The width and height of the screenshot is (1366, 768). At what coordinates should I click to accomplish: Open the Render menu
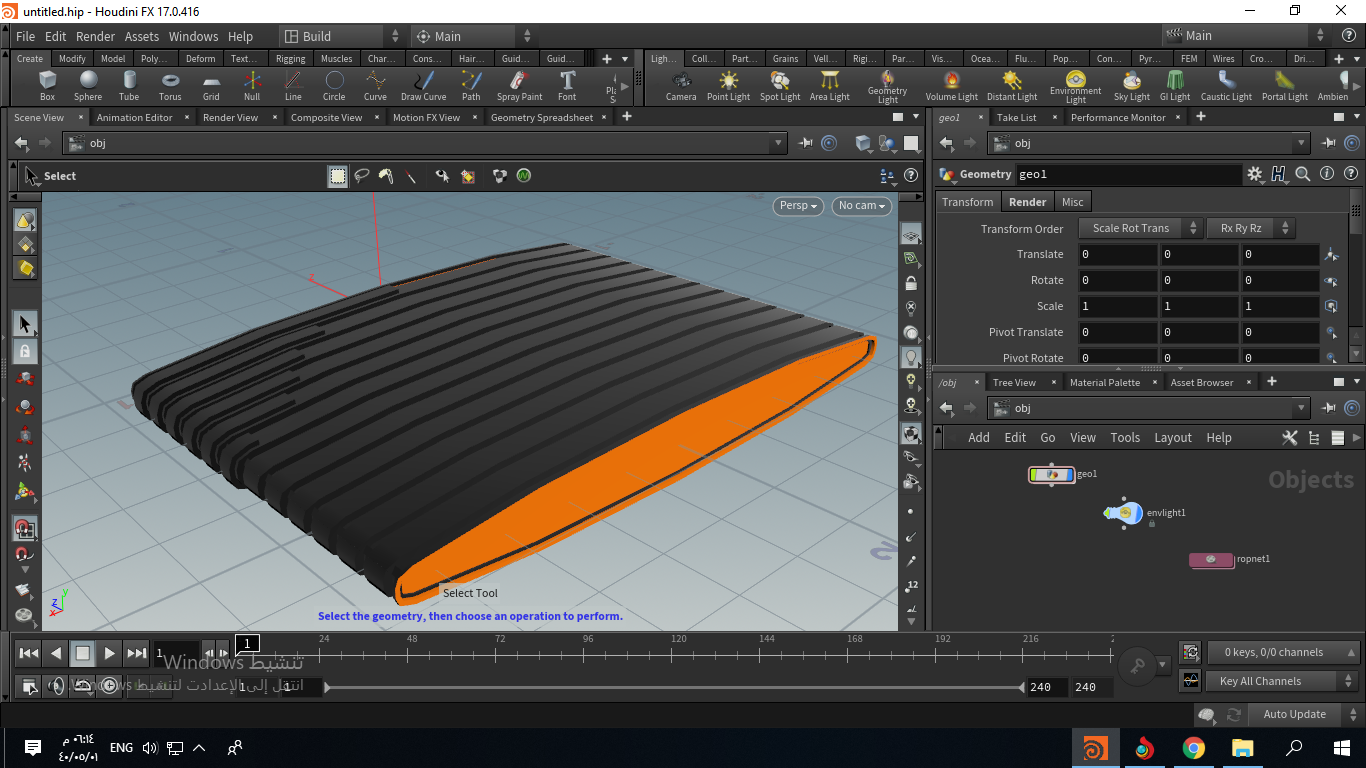[96, 36]
